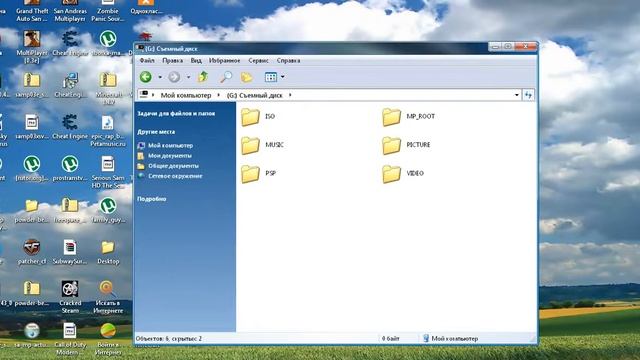Select the samp03e zipped folder icon
The height and width of the screenshot is (360, 640).
point(32,85)
